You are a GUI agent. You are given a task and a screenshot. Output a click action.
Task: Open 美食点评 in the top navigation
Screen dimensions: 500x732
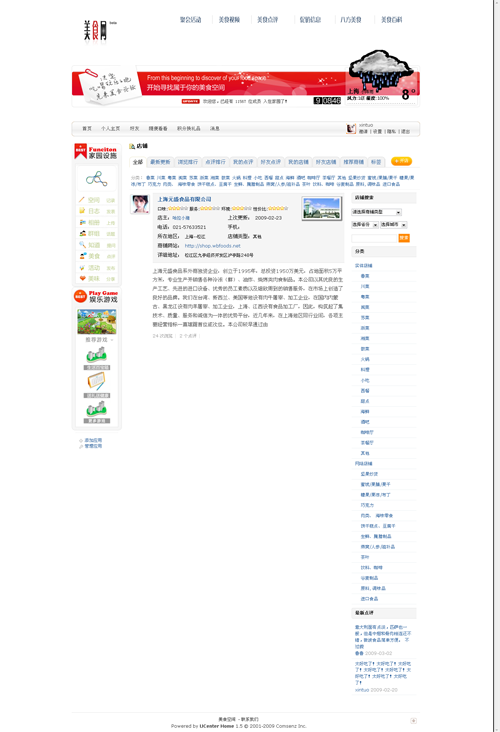pos(268,20)
